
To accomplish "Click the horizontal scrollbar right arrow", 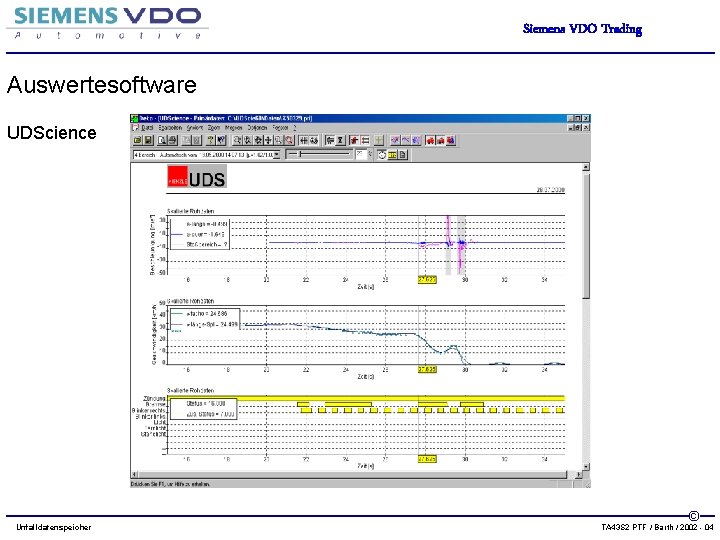I will [x=578, y=474].
